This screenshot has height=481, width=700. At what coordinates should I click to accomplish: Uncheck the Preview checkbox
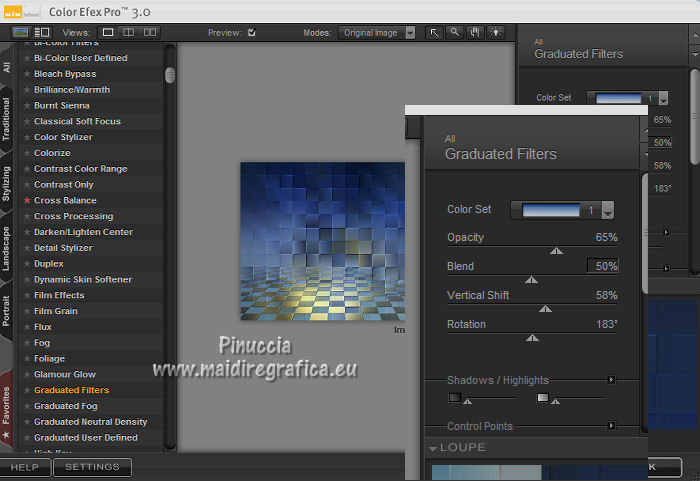tap(252, 33)
